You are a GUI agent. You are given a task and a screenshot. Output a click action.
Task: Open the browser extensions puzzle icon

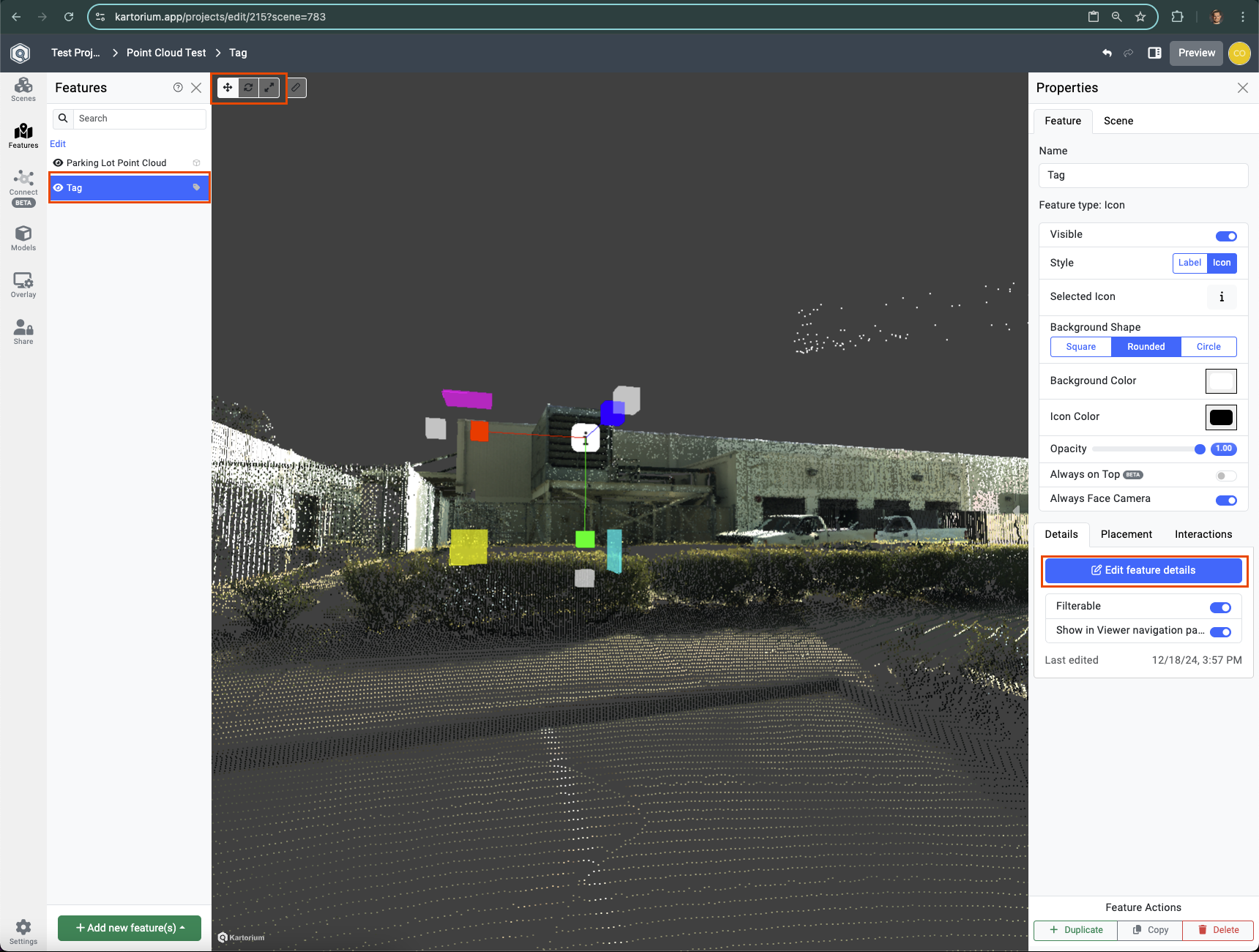coord(1177,17)
